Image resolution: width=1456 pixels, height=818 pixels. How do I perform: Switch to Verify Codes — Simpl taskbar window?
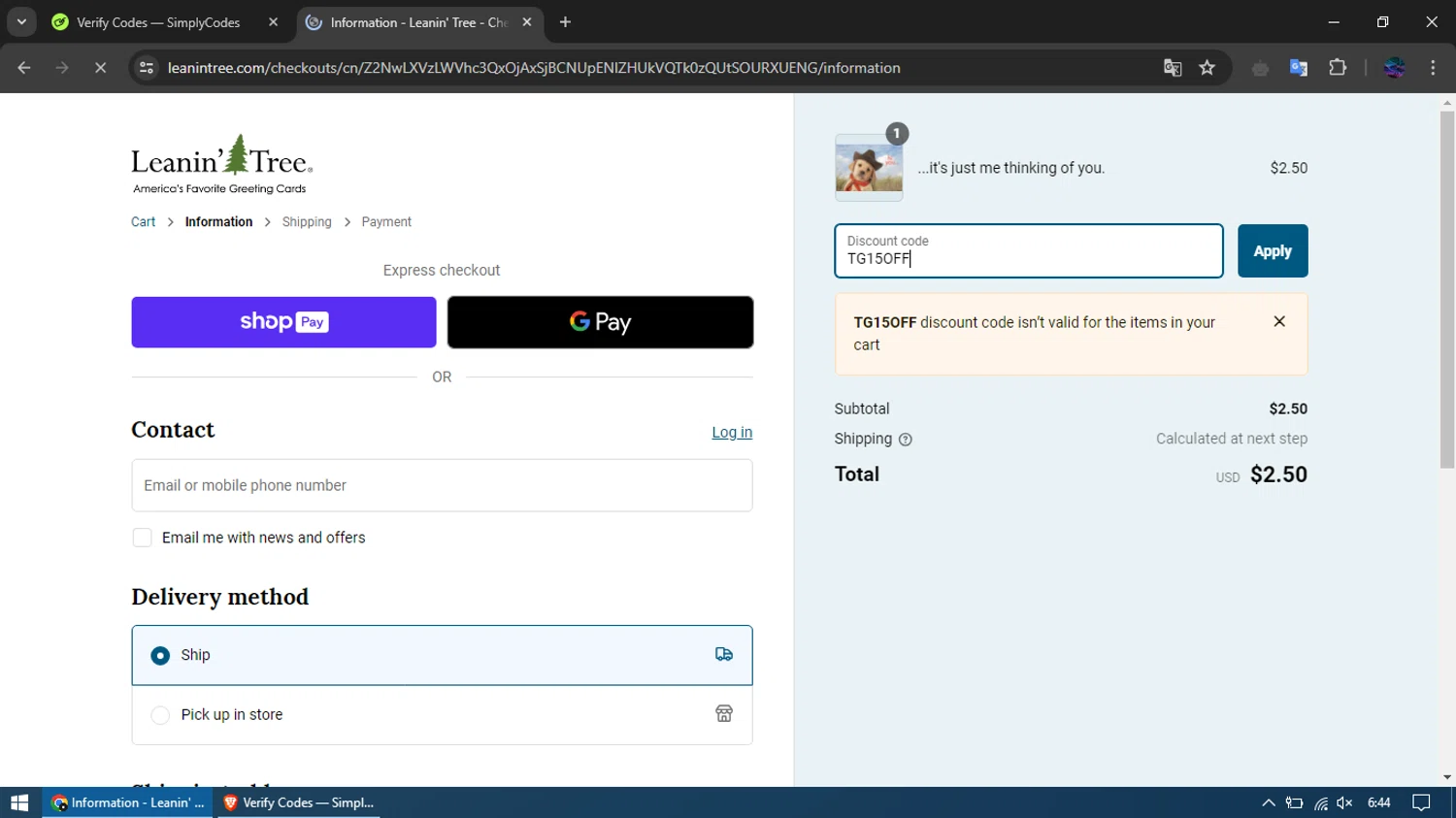299,802
